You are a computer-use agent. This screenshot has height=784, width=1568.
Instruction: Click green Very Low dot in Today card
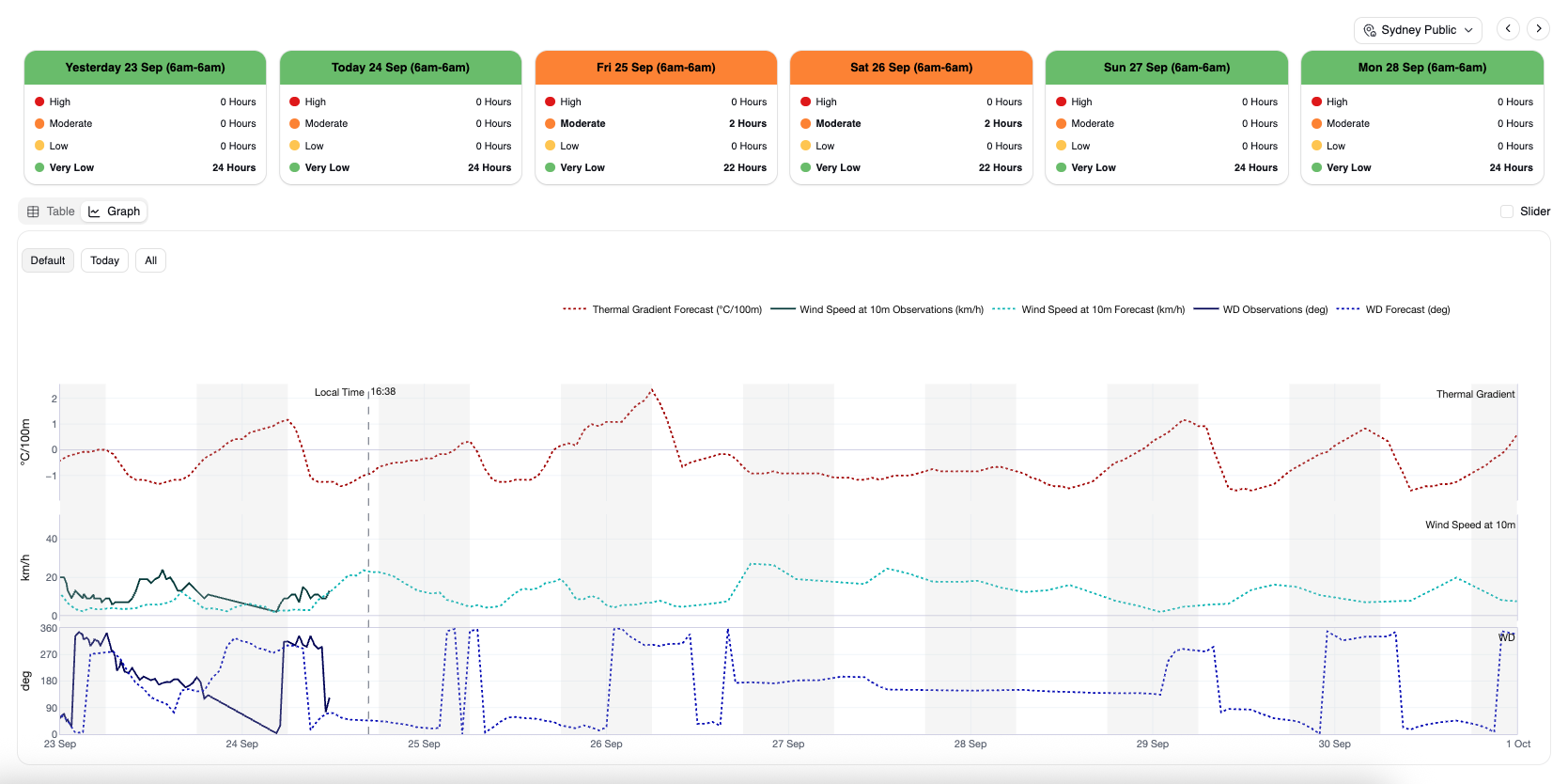[295, 167]
